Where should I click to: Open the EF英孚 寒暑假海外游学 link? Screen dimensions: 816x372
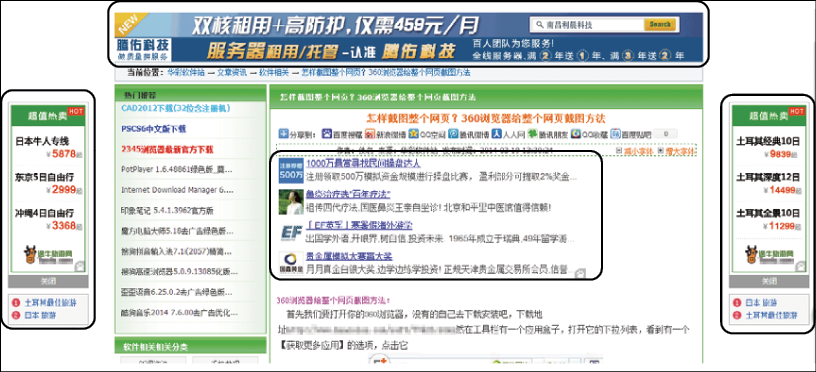(x=359, y=226)
